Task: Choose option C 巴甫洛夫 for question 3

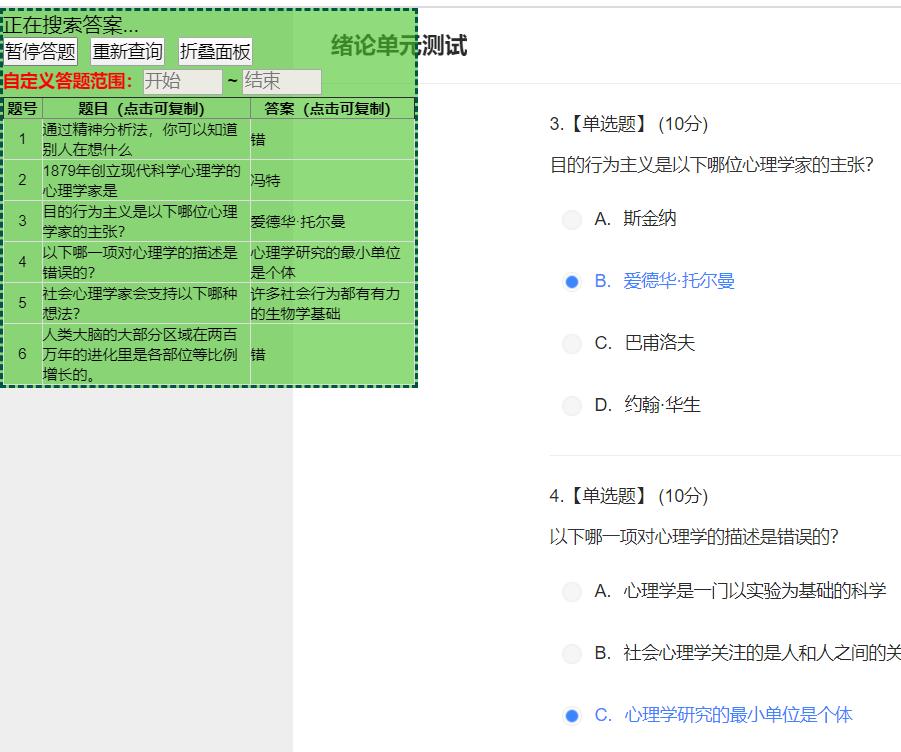Action: 572,344
